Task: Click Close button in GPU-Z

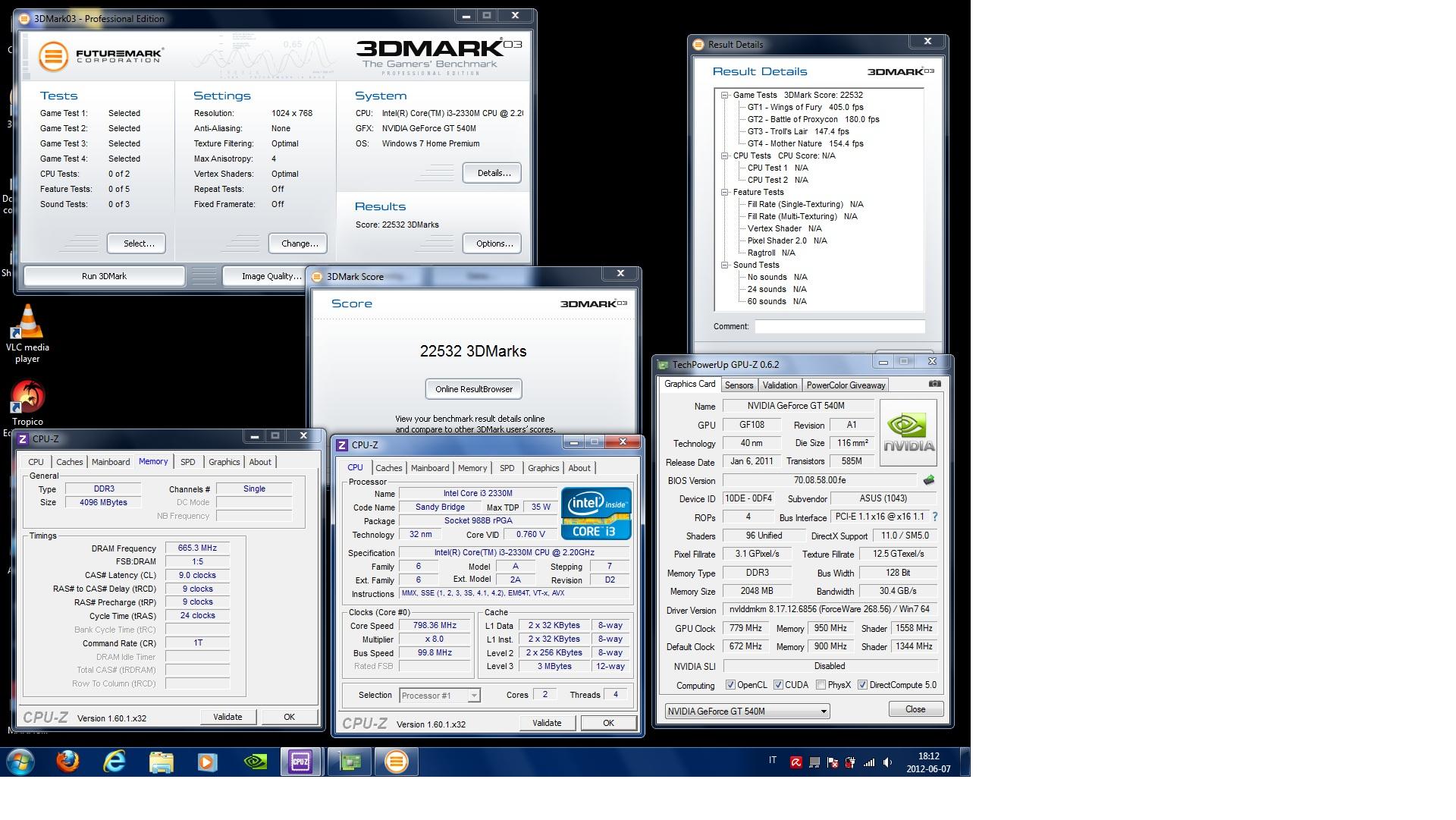Action: click(x=915, y=709)
